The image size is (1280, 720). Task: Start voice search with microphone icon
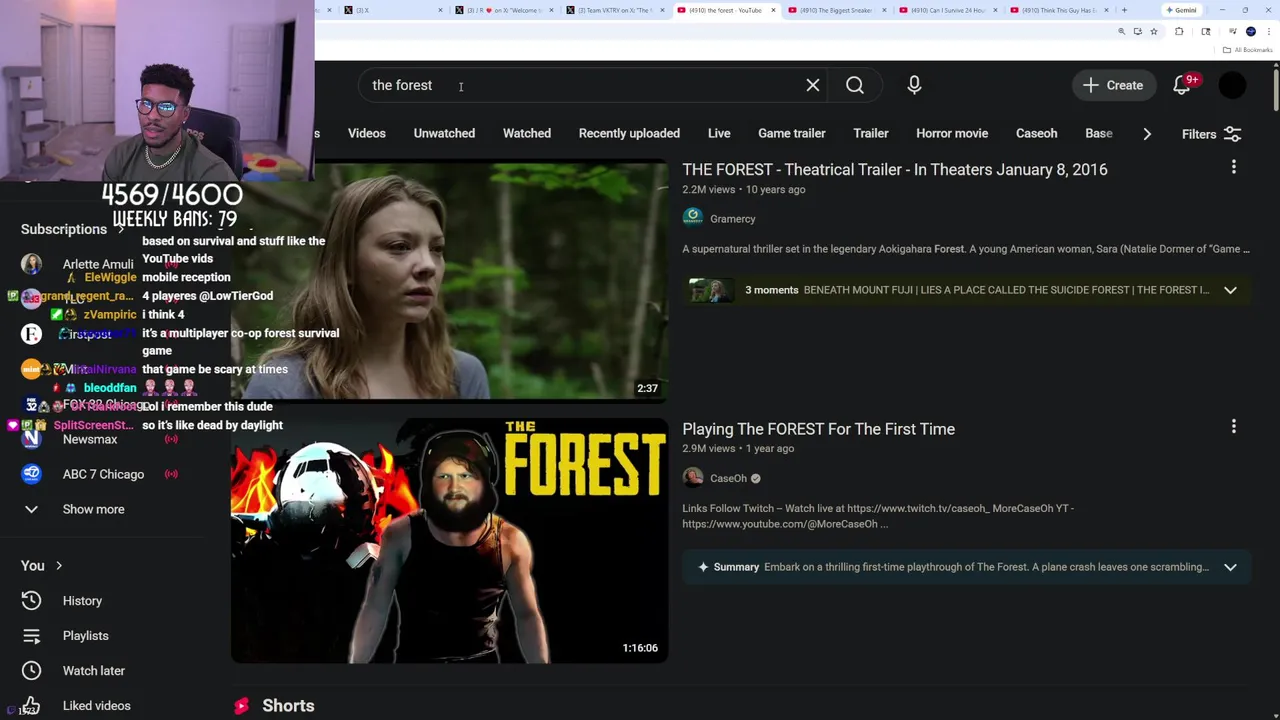(x=914, y=85)
